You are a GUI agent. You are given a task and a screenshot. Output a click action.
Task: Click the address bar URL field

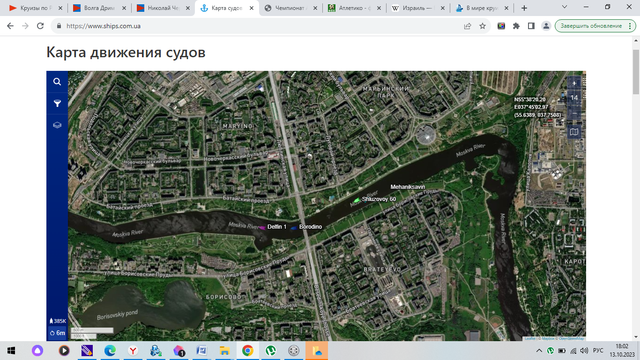[261, 26]
